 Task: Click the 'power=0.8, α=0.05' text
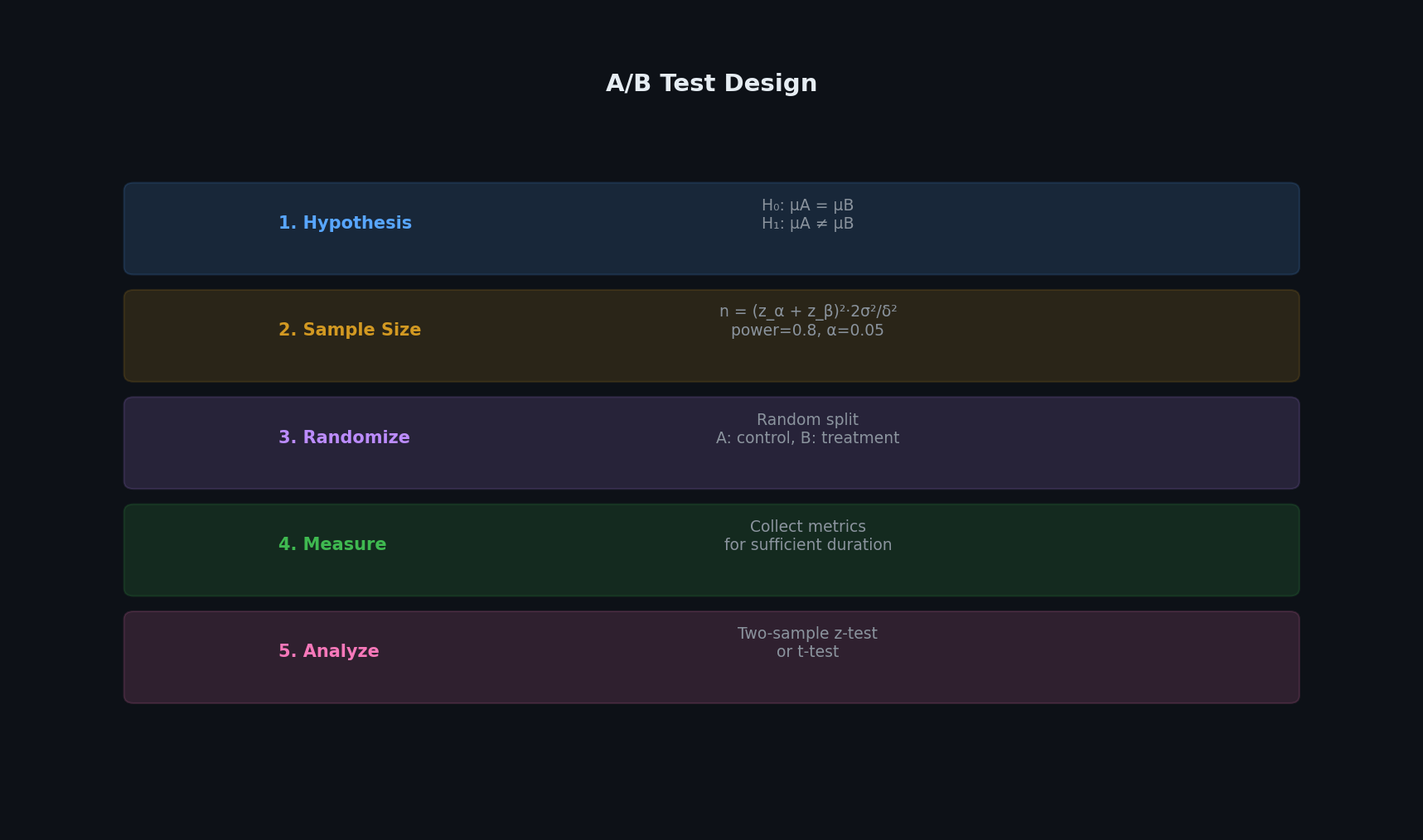(x=807, y=331)
